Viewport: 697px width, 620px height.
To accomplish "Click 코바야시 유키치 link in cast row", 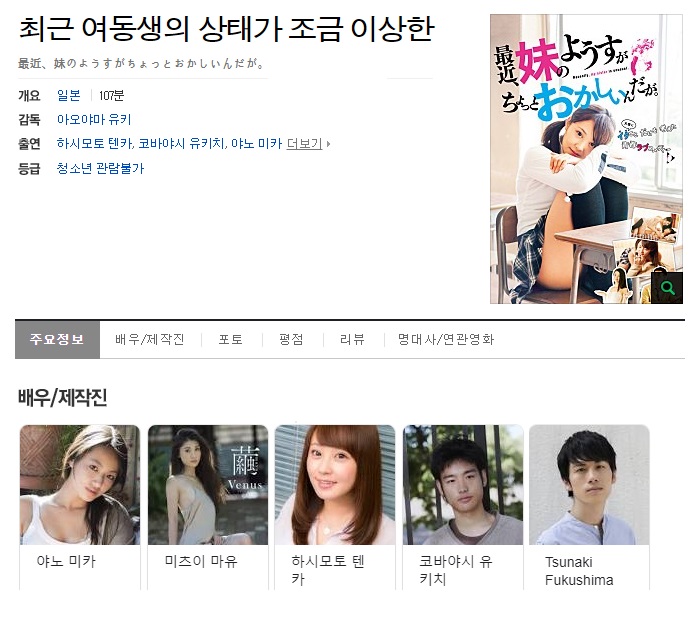I will click(181, 144).
